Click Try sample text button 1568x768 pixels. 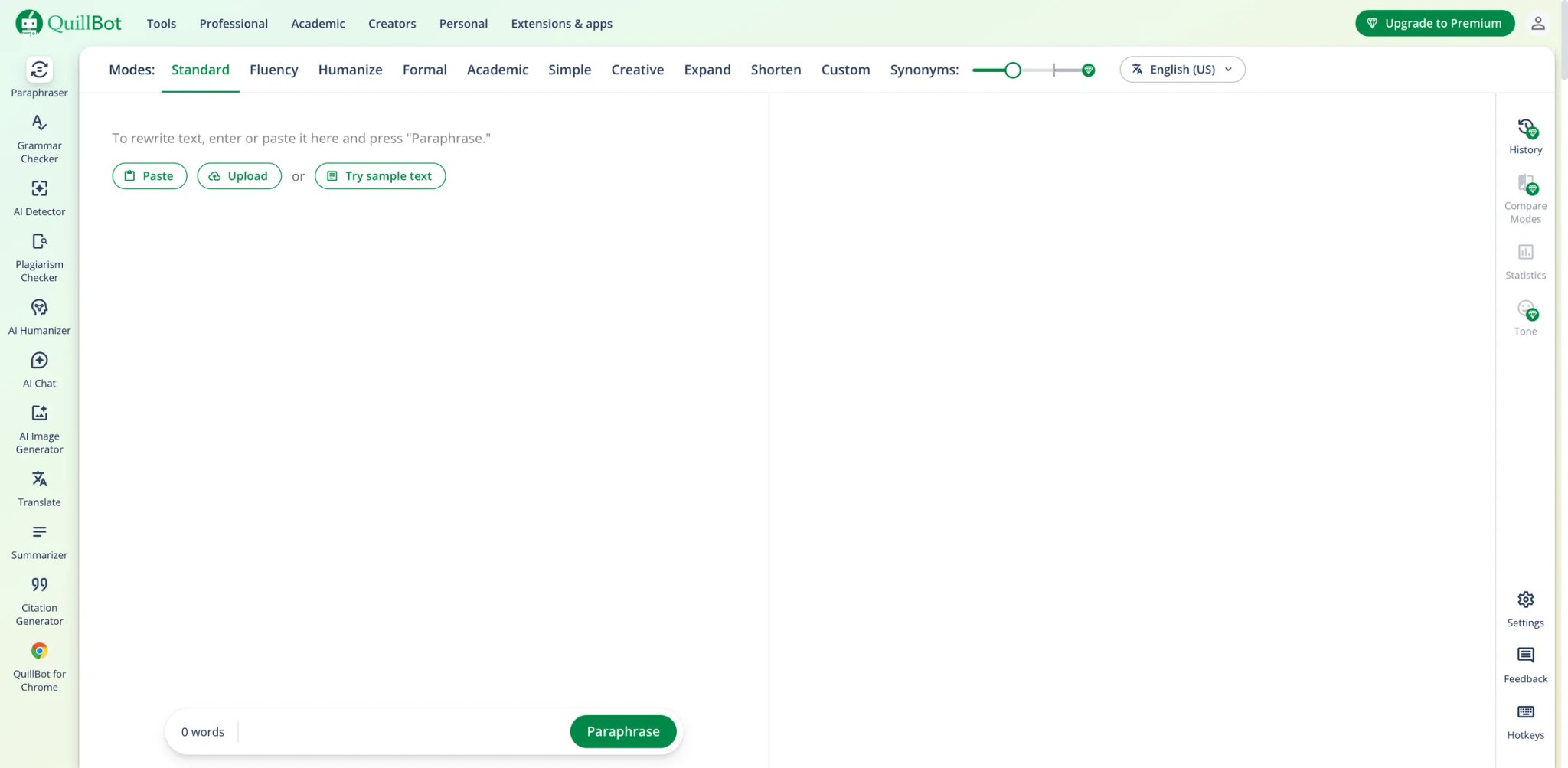[x=380, y=176]
